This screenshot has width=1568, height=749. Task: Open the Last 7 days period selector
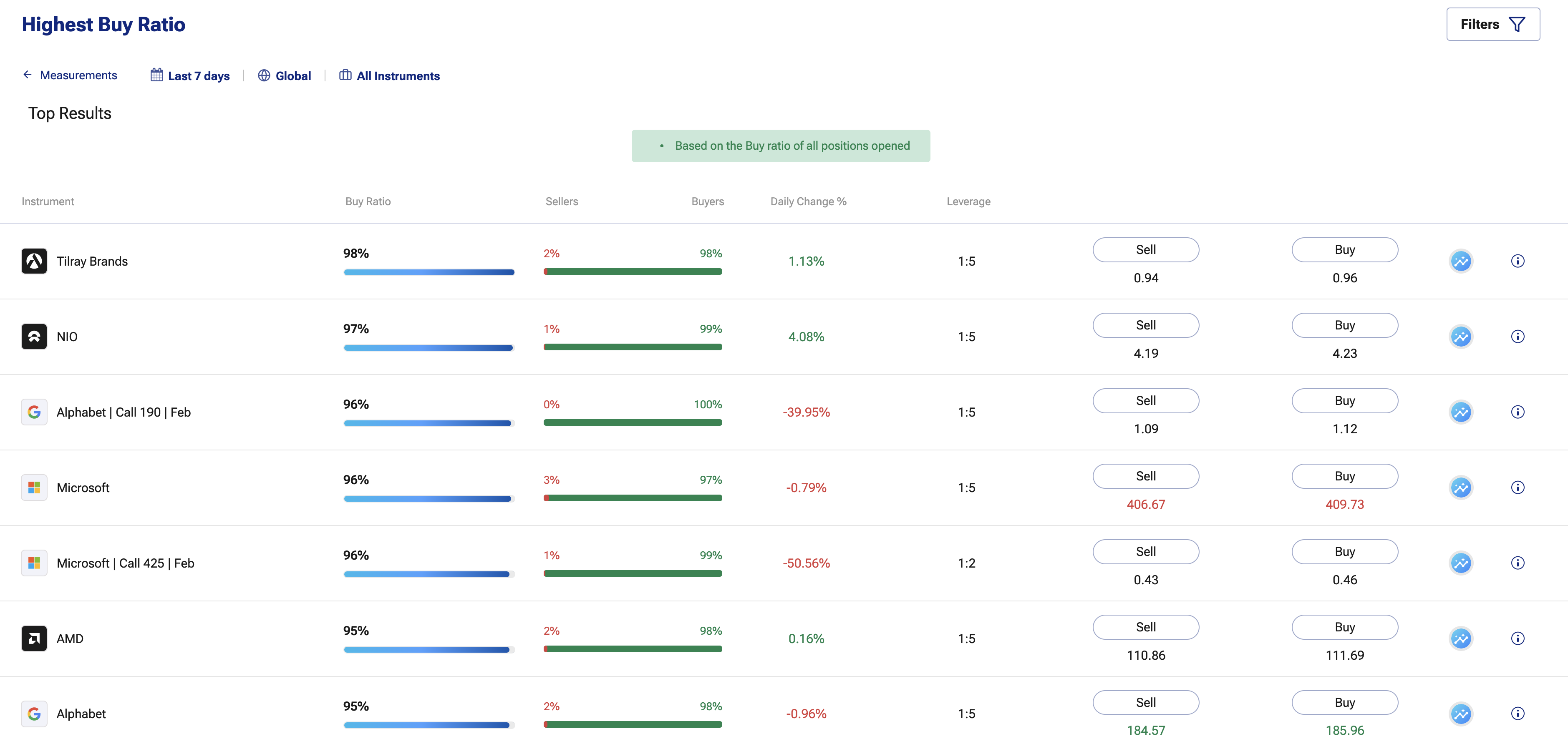[190, 75]
